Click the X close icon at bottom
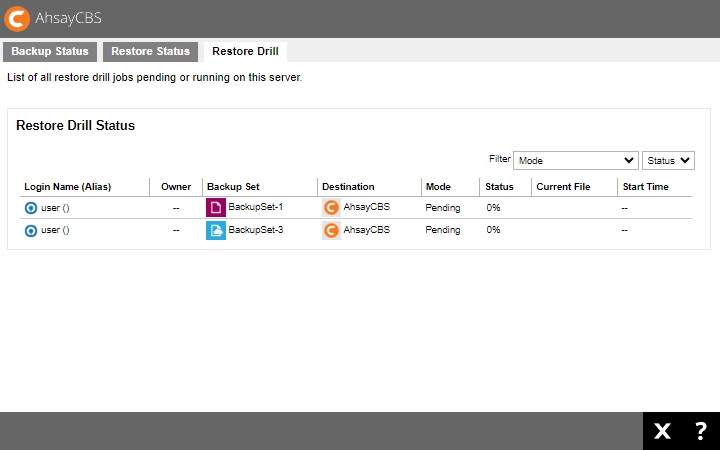Image resolution: width=720 pixels, height=450 pixels. pyautogui.click(x=662, y=431)
